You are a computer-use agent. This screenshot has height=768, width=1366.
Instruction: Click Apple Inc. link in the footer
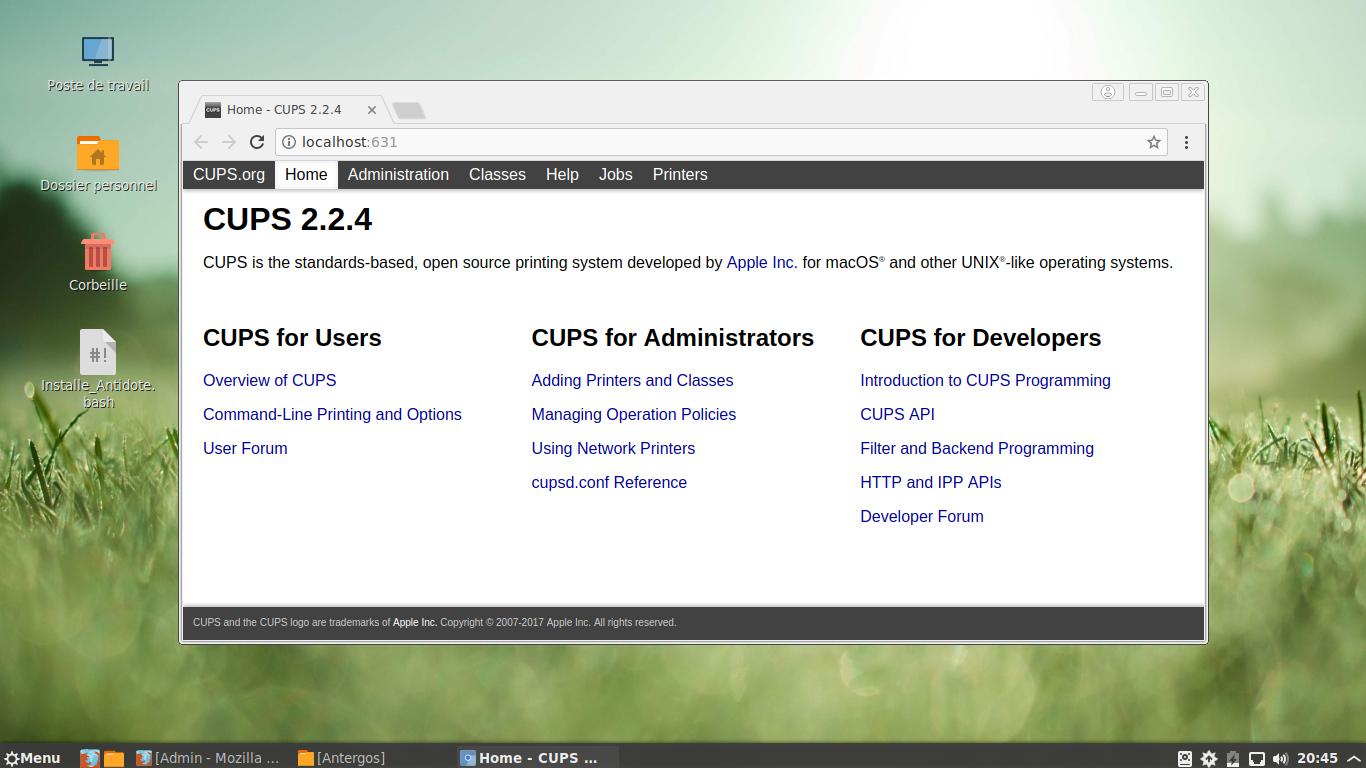pos(415,622)
